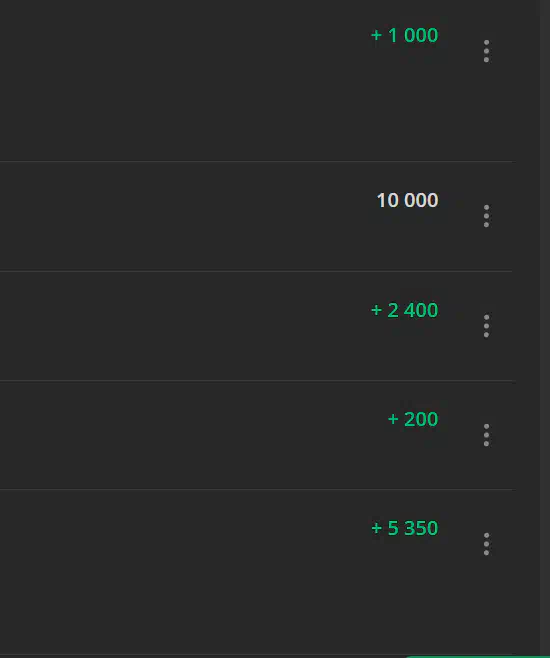Click the green bar at the bottom edge
Viewport: 550px width, 658px height.
tap(477, 656)
